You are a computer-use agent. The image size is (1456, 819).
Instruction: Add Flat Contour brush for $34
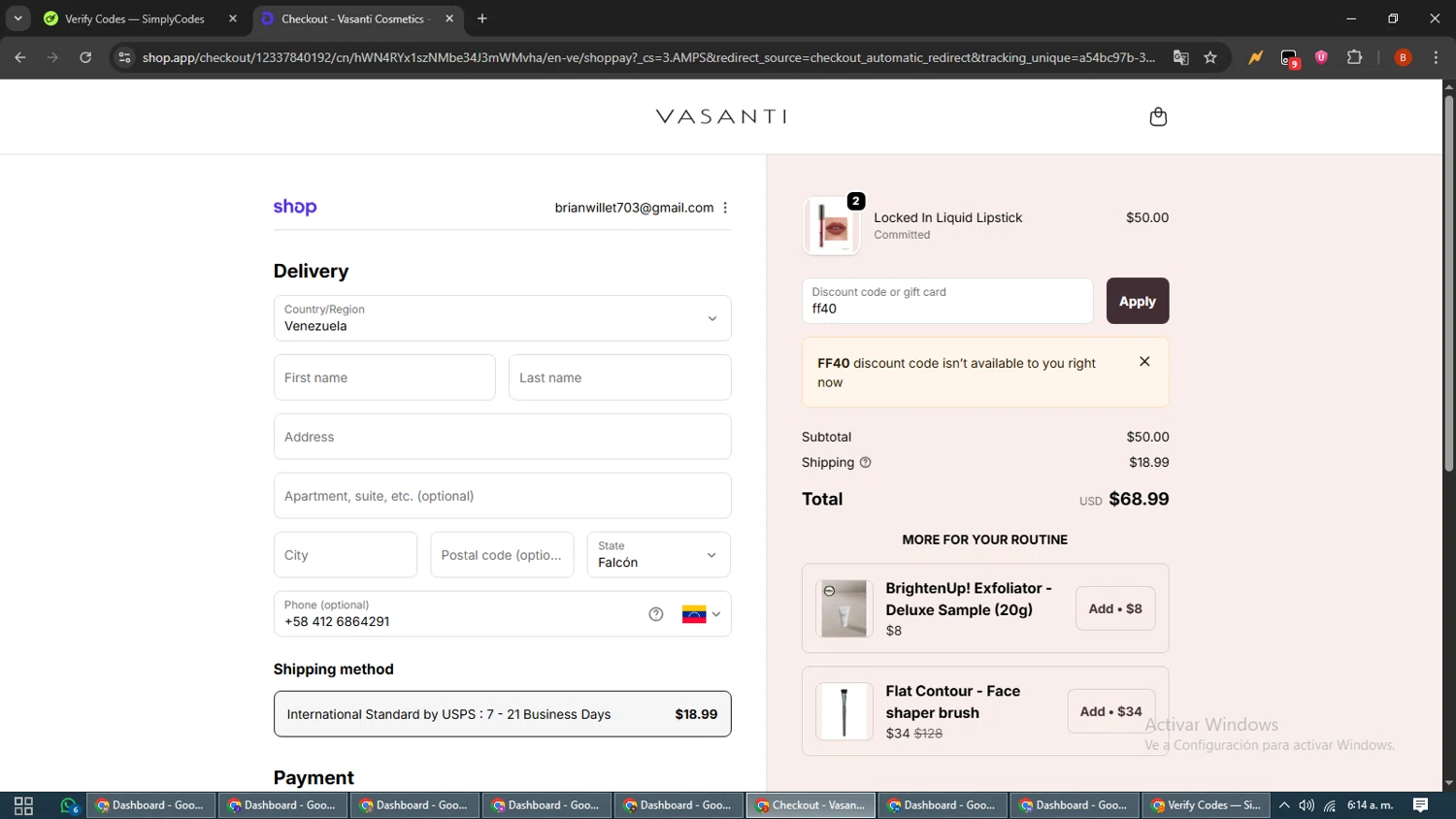pos(1111,711)
